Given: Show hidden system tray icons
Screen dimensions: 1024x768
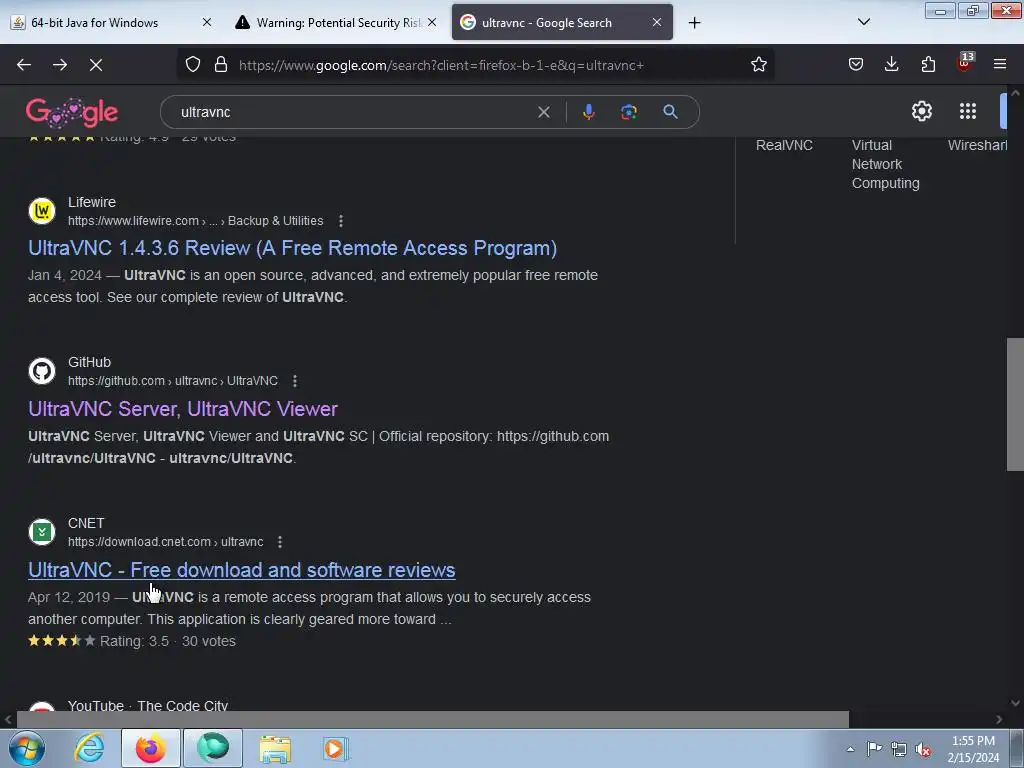Looking at the screenshot, I should pyautogui.click(x=850, y=749).
